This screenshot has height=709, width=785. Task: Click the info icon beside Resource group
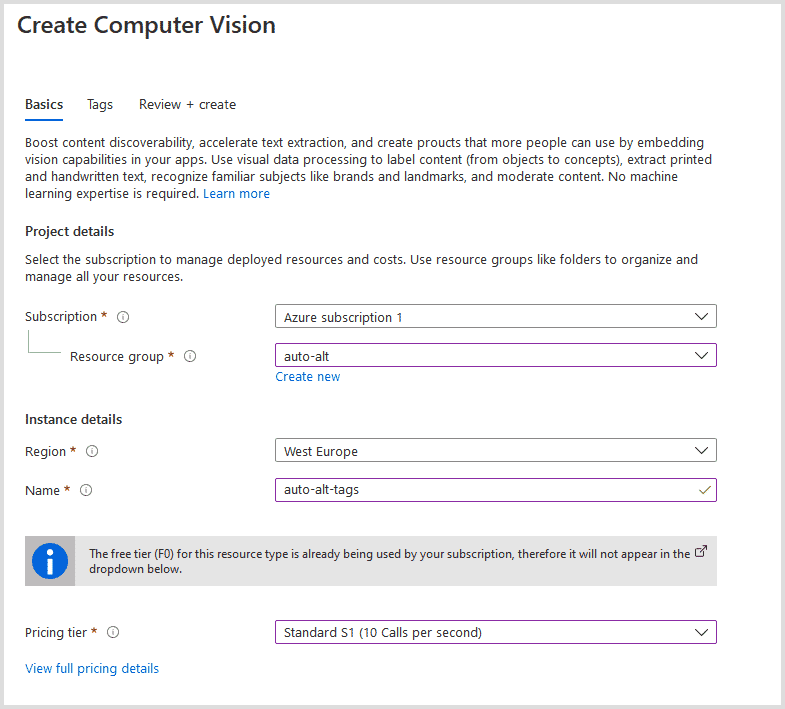(190, 356)
